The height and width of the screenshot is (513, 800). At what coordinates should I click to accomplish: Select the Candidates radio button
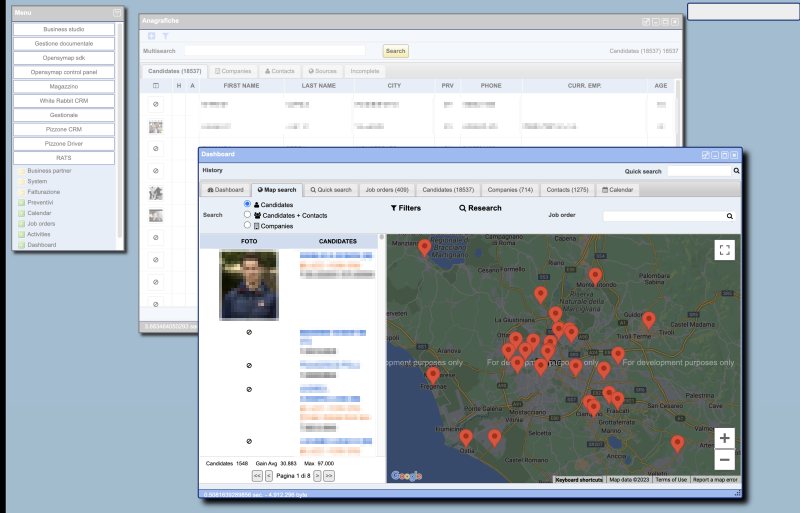[247, 204]
